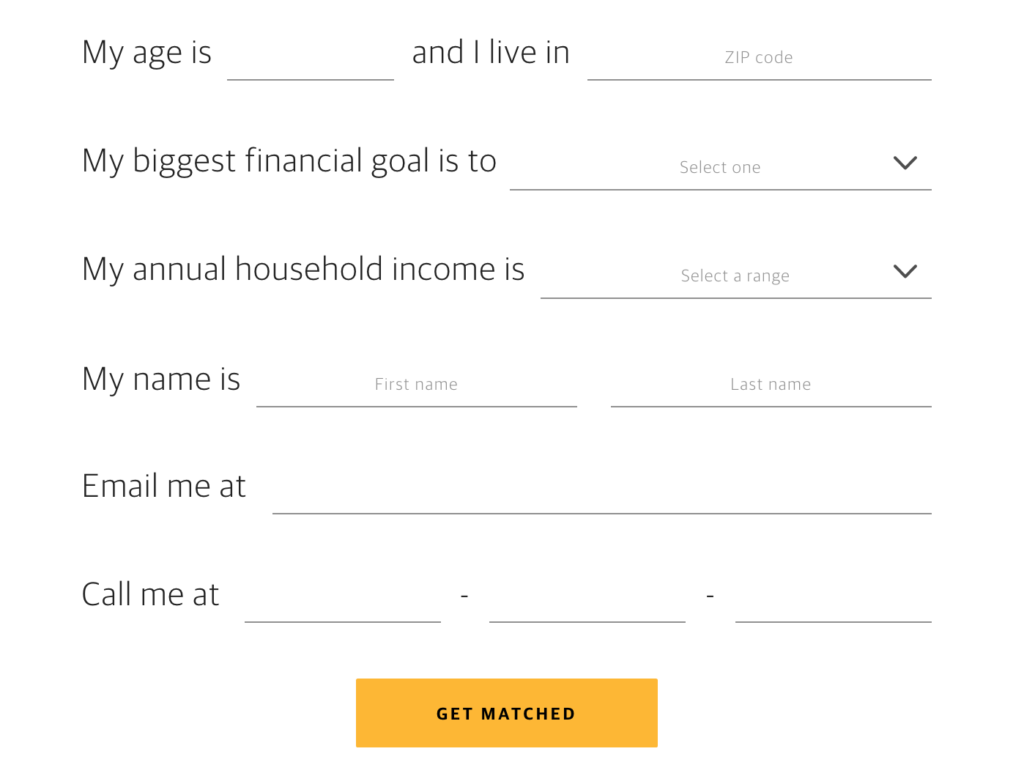Expand the financial goal chevron arrow

(x=906, y=163)
